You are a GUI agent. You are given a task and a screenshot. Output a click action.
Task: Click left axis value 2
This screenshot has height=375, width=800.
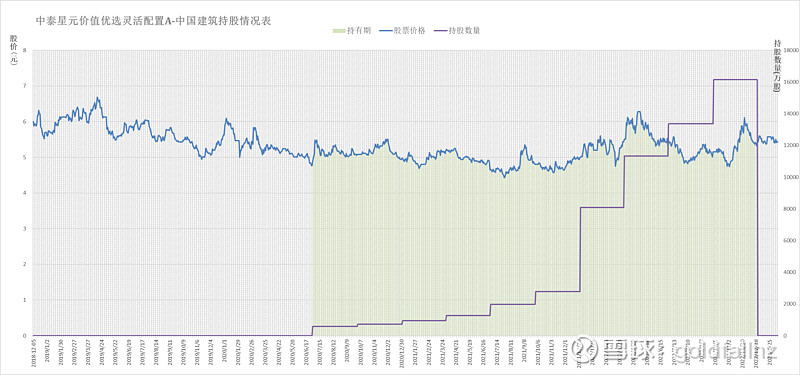coord(24,264)
